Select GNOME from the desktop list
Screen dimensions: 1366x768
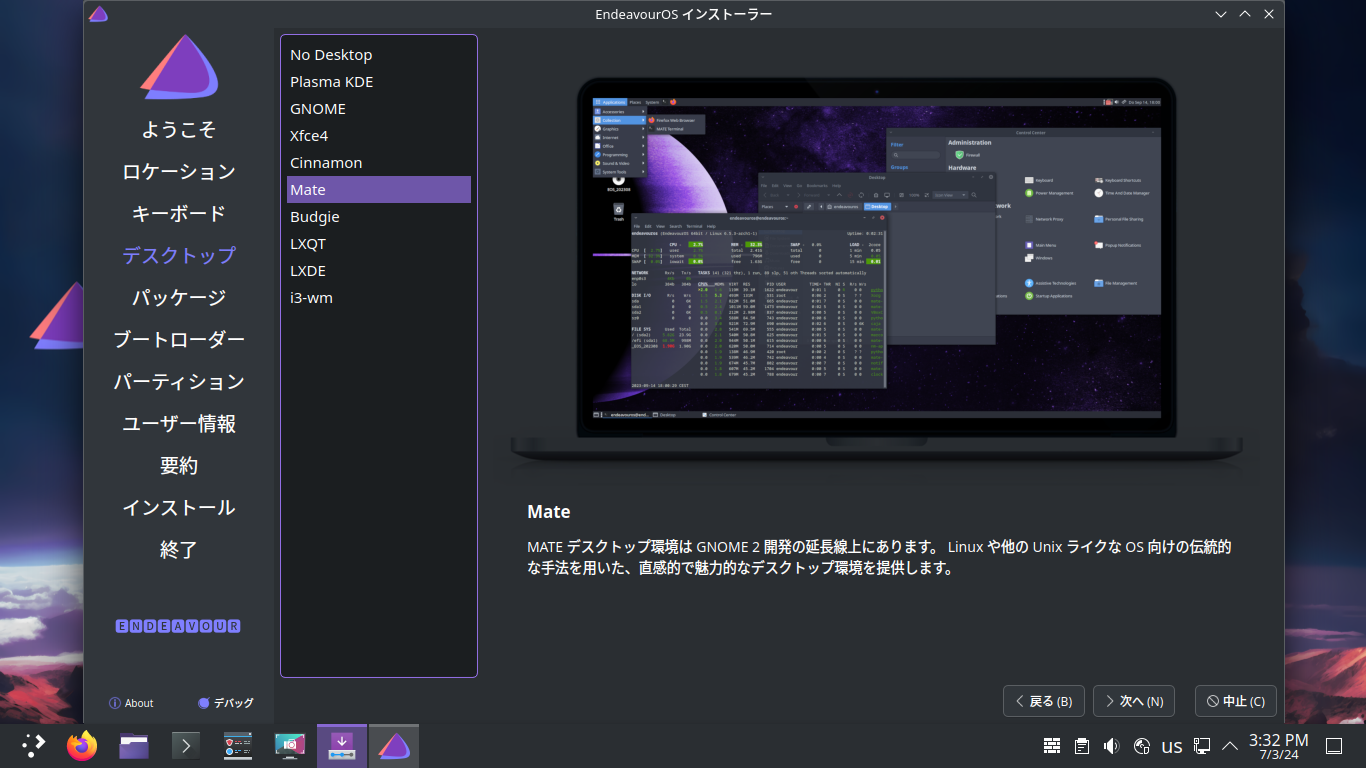[379, 109]
